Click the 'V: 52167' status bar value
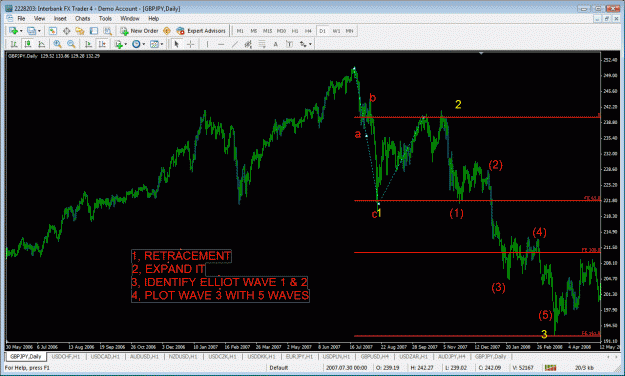This screenshot has width=625, height=376. 523,368
